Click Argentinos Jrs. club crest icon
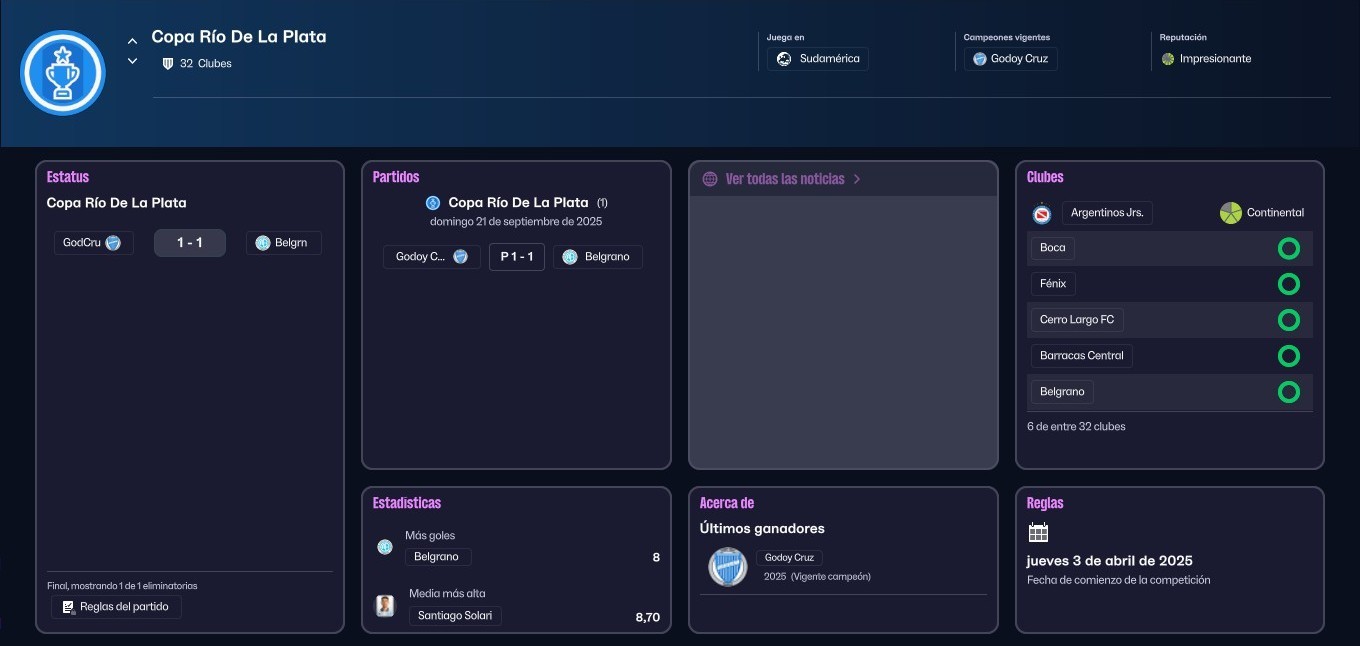This screenshot has height=646, width=1360. click(x=1041, y=213)
